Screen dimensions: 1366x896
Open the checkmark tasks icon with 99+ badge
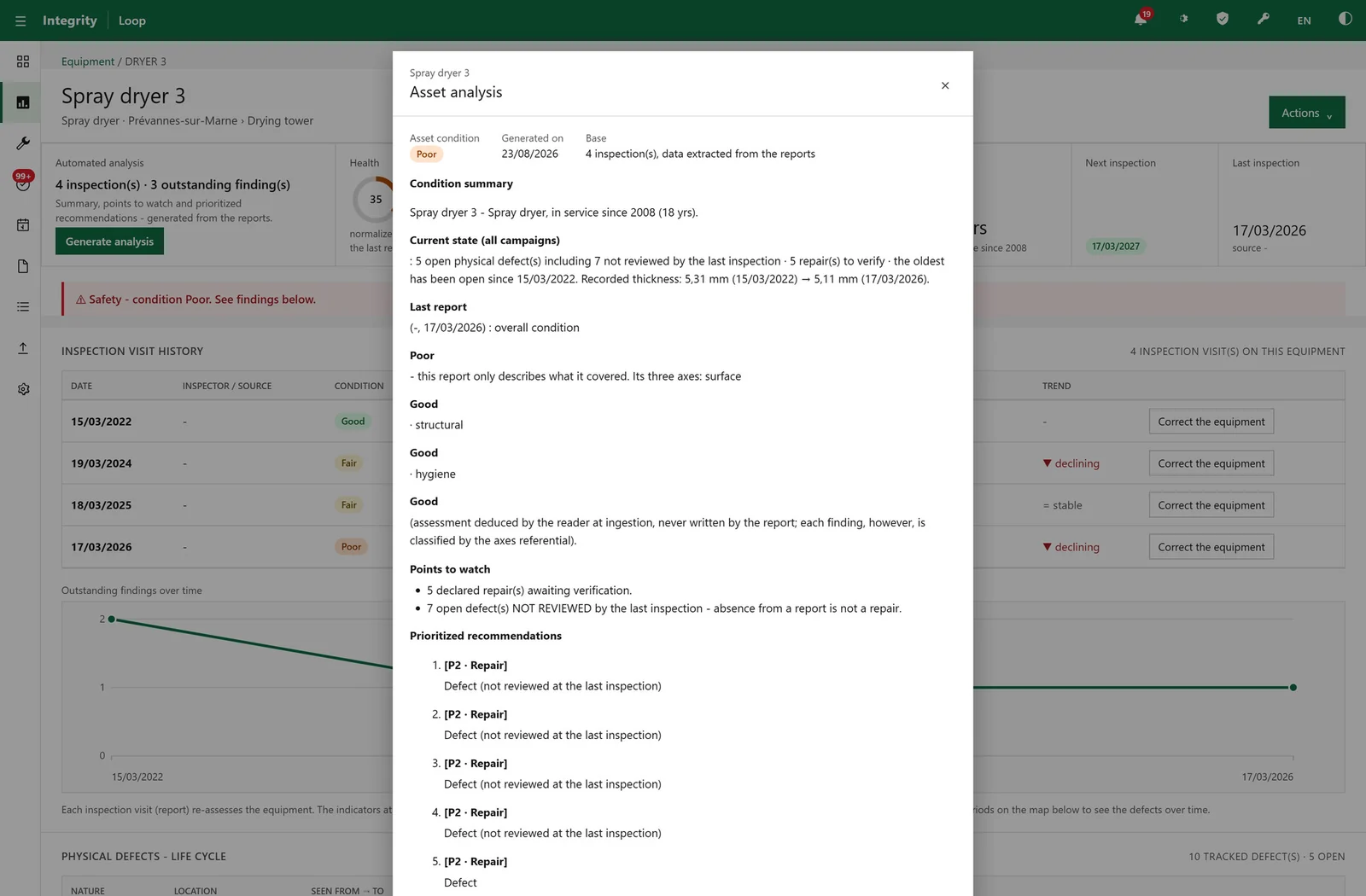23,182
